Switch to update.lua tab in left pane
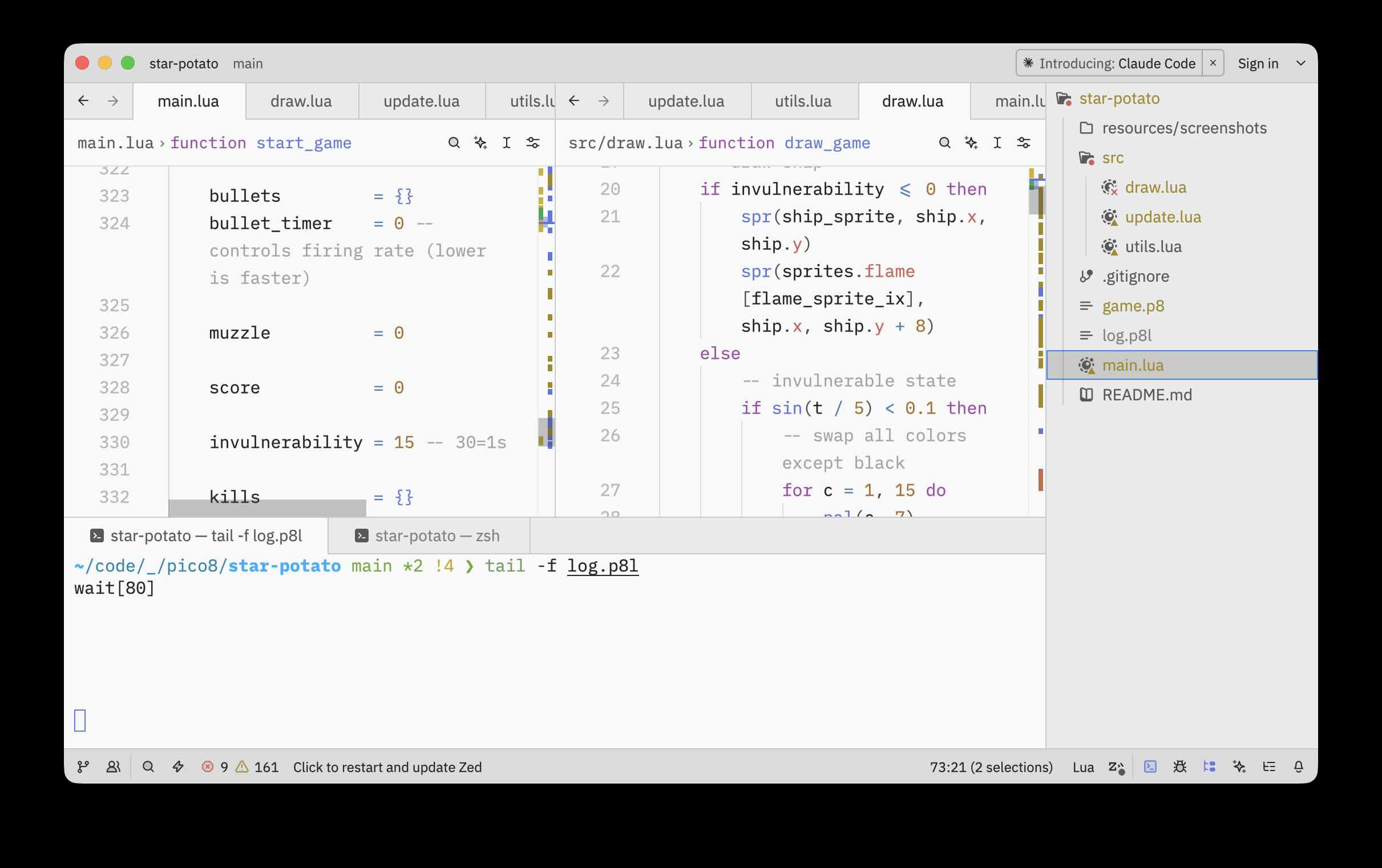This screenshot has width=1382, height=868. click(x=421, y=102)
